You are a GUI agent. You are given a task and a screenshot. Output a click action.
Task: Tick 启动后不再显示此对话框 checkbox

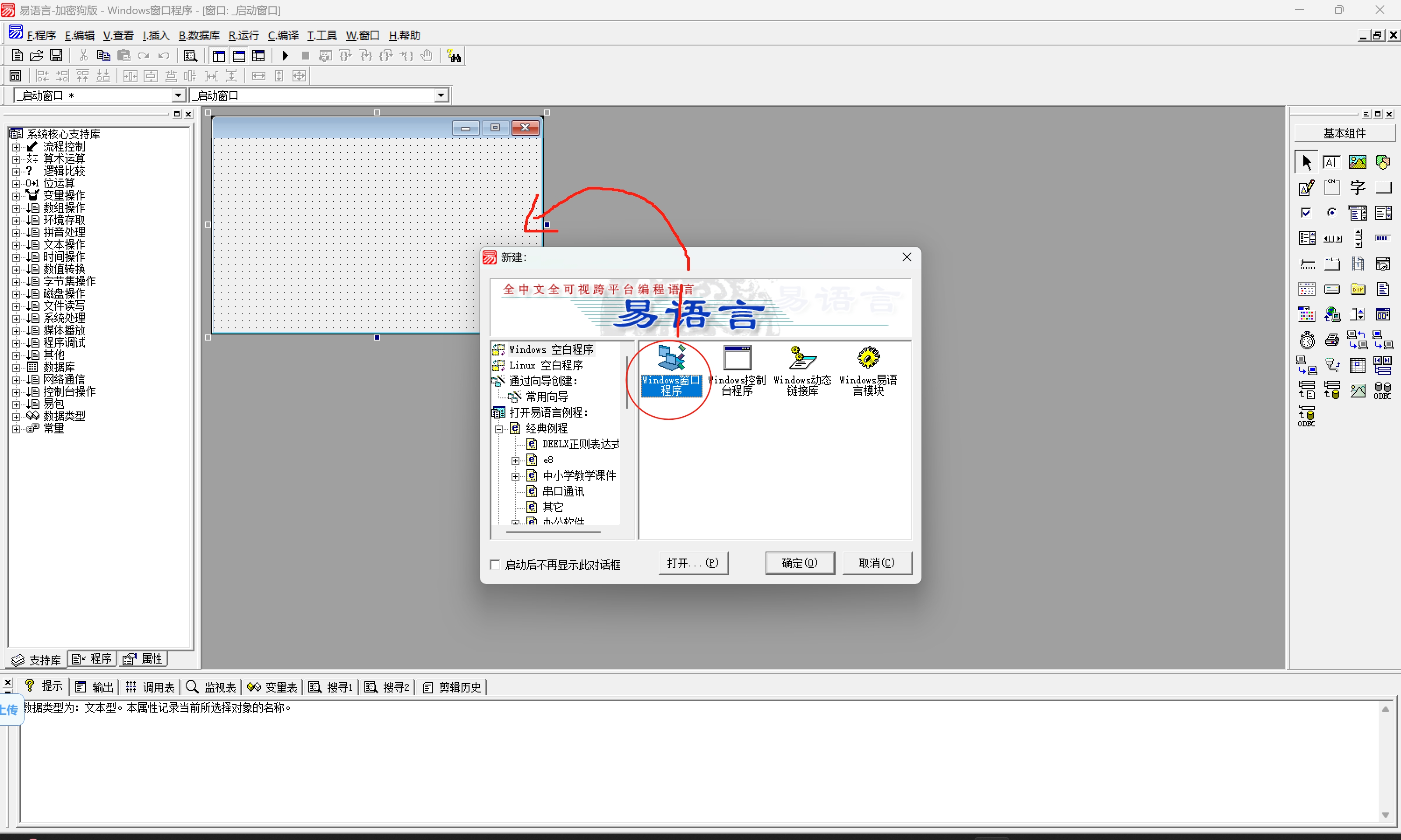[495, 564]
